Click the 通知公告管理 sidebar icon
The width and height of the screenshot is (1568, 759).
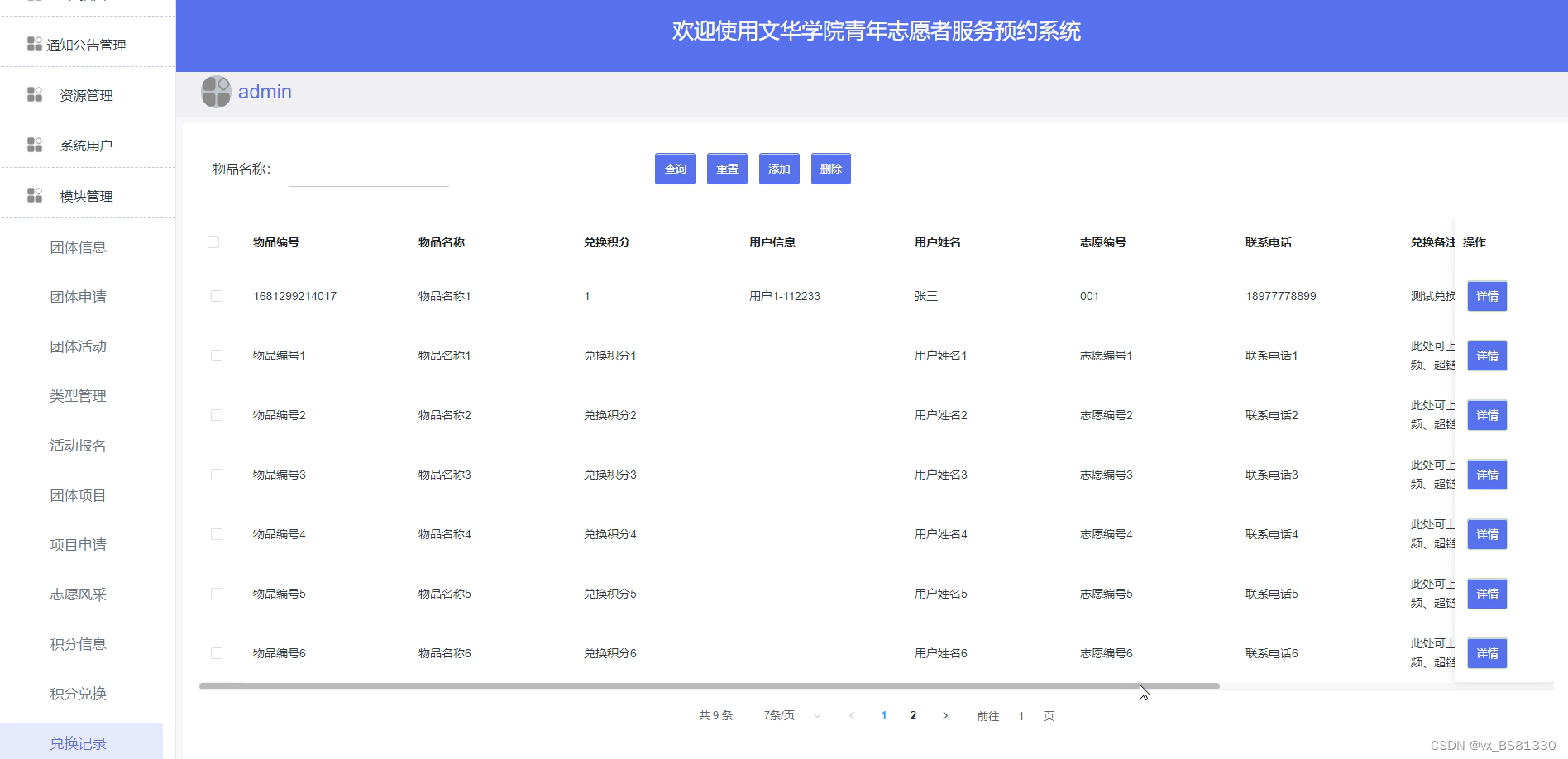click(34, 44)
